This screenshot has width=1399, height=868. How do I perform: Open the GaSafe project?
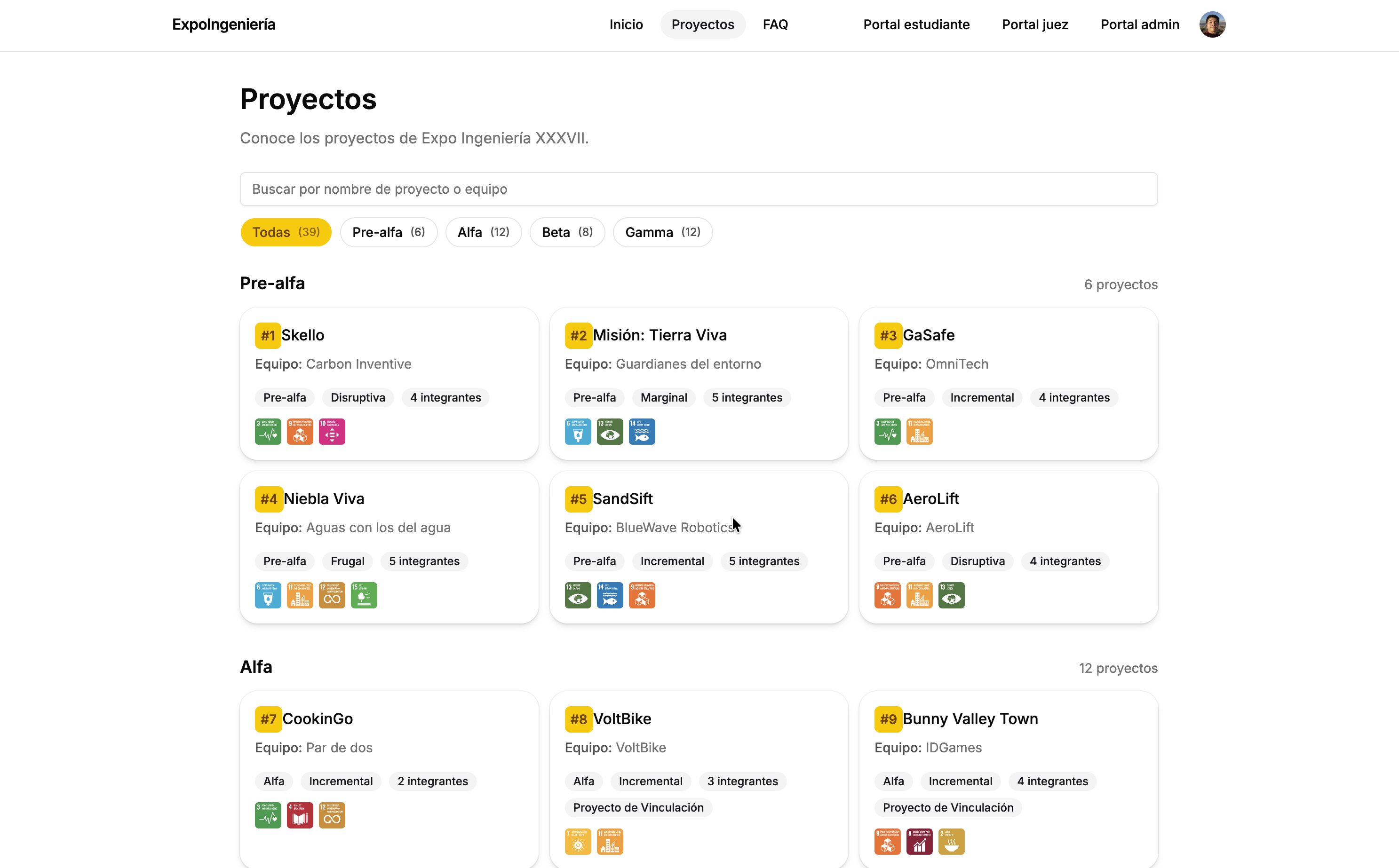[x=929, y=335]
